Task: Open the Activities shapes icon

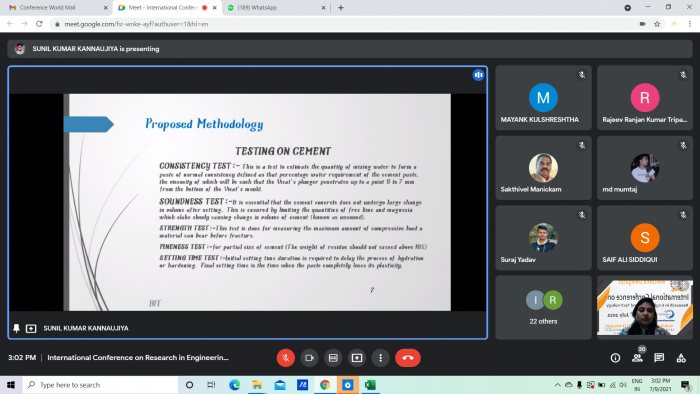Action: click(x=681, y=358)
